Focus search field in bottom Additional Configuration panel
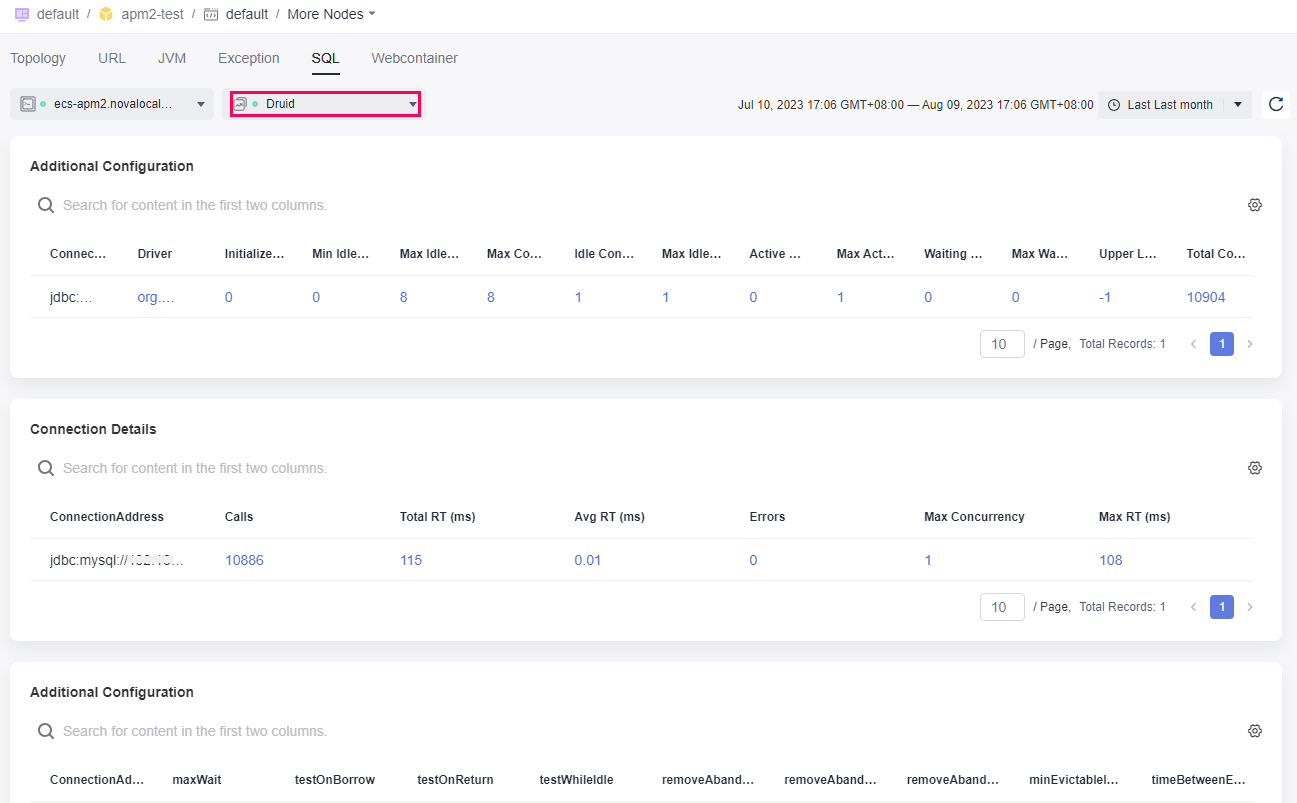This screenshot has height=803, width=1297. click(640, 731)
